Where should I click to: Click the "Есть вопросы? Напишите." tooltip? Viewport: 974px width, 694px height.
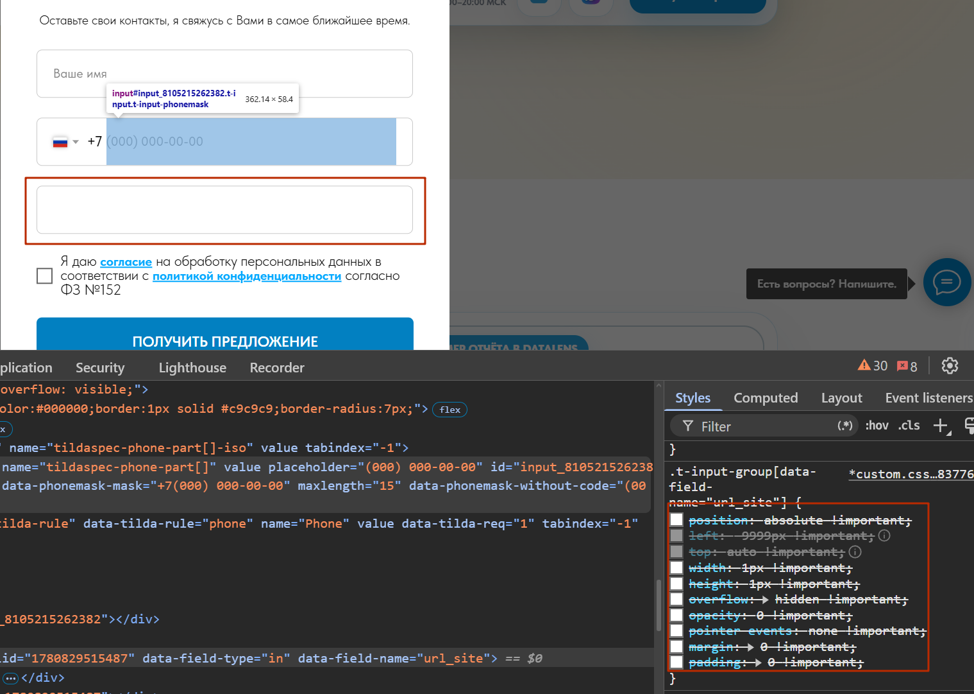point(826,284)
